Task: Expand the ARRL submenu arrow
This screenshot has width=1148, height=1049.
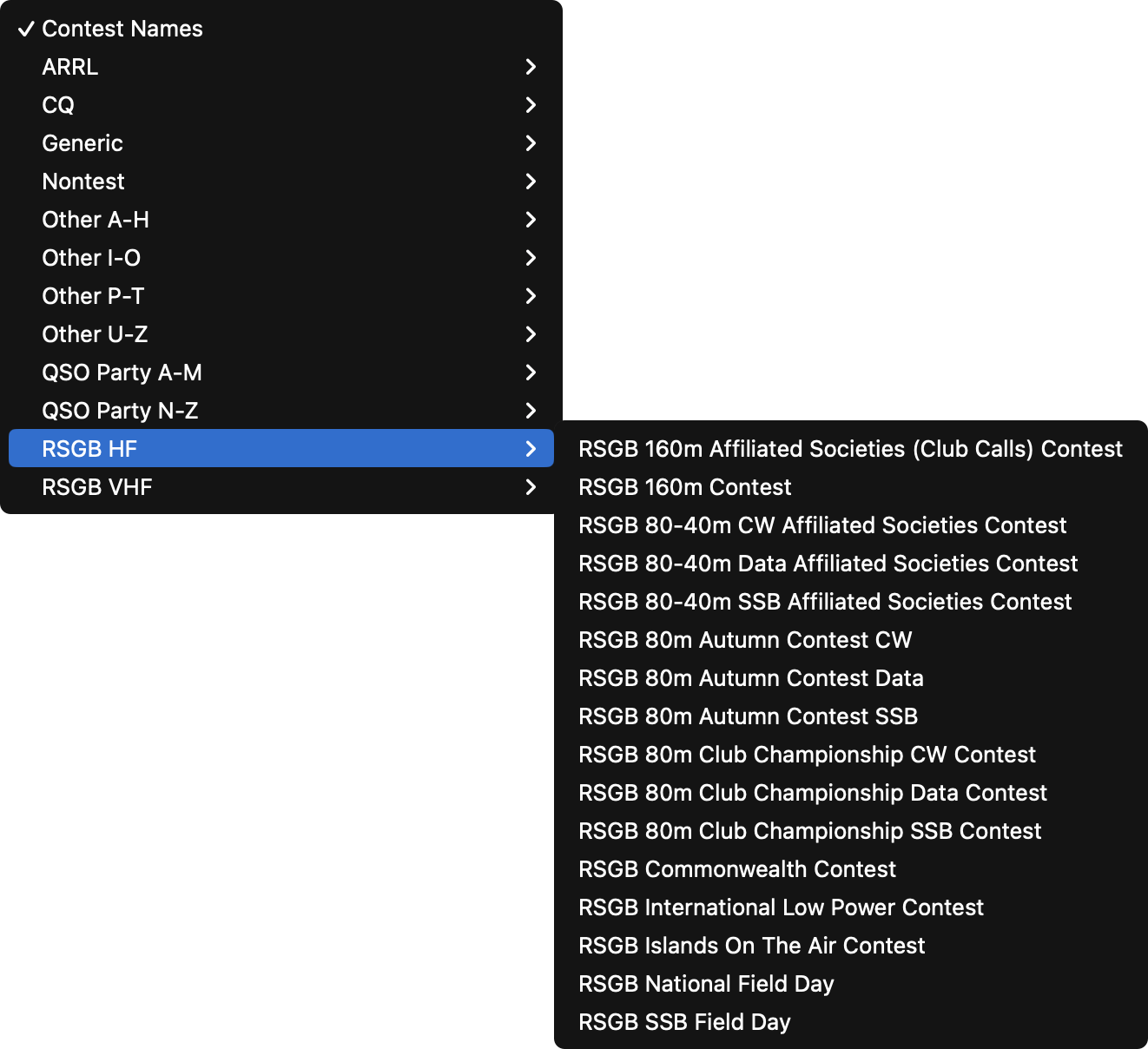Action: (x=531, y=67)
